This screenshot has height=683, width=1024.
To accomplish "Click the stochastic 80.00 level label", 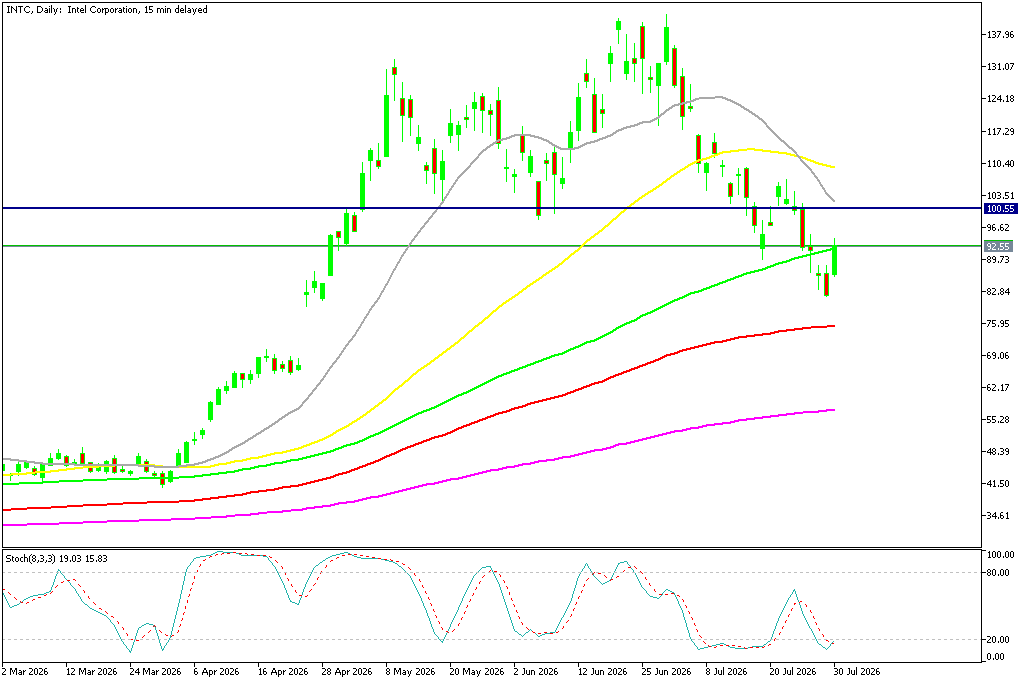I will [x=999, y=573].
